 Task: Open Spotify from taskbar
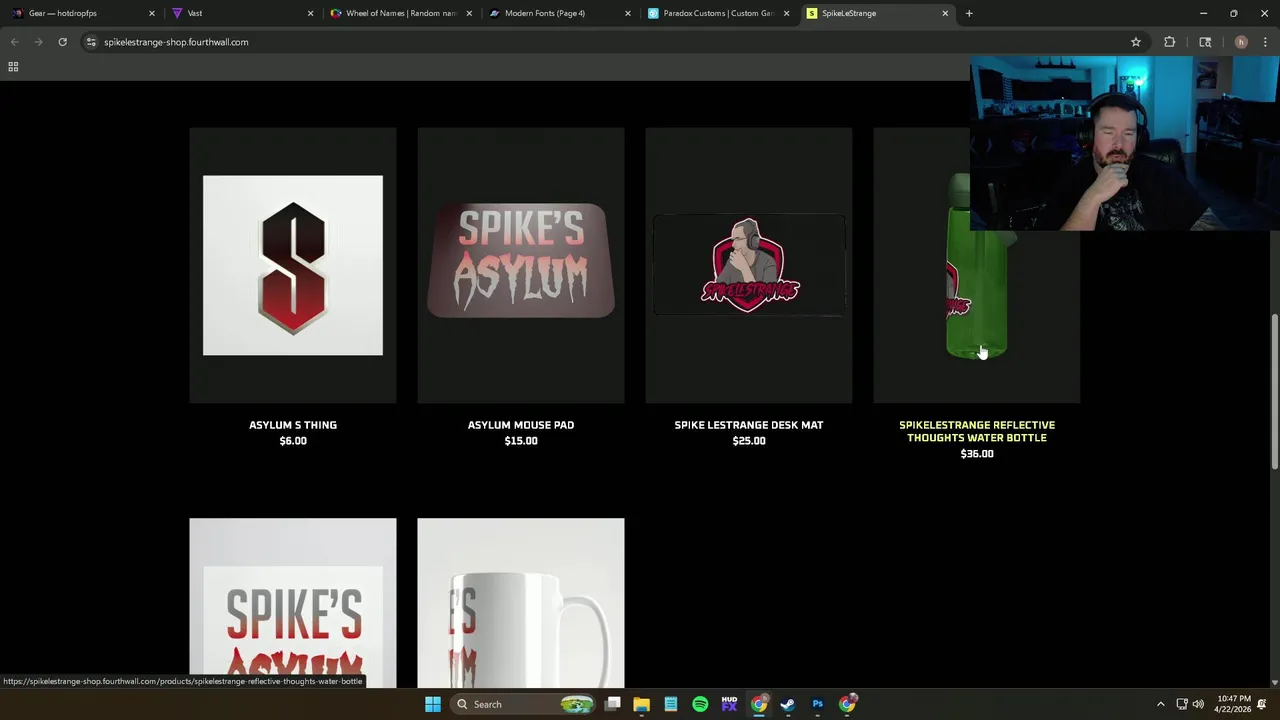(x=700, y=704)
